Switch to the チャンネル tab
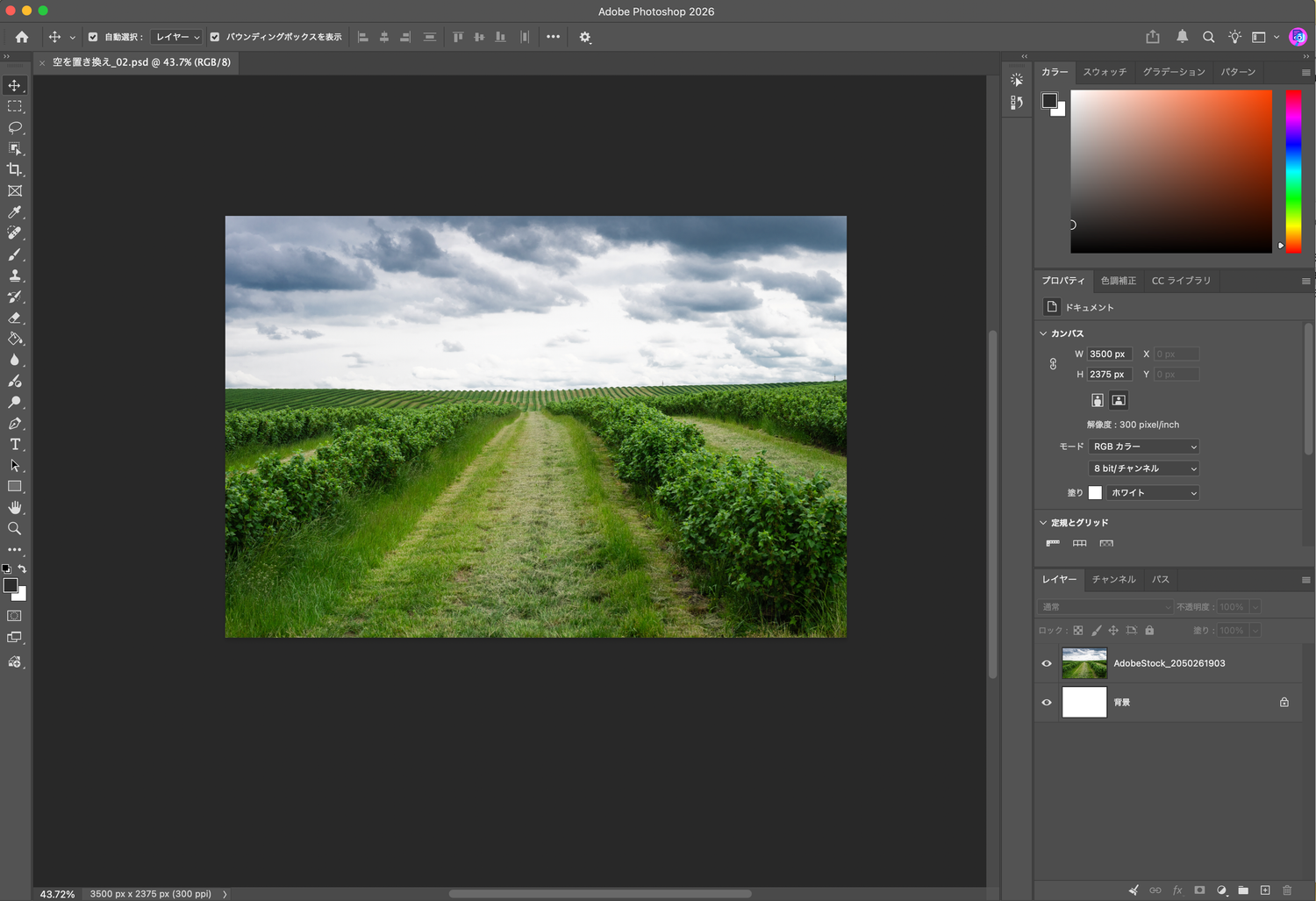The height and width of the screenshot is (901, 1316). (x=1113, y=579)
